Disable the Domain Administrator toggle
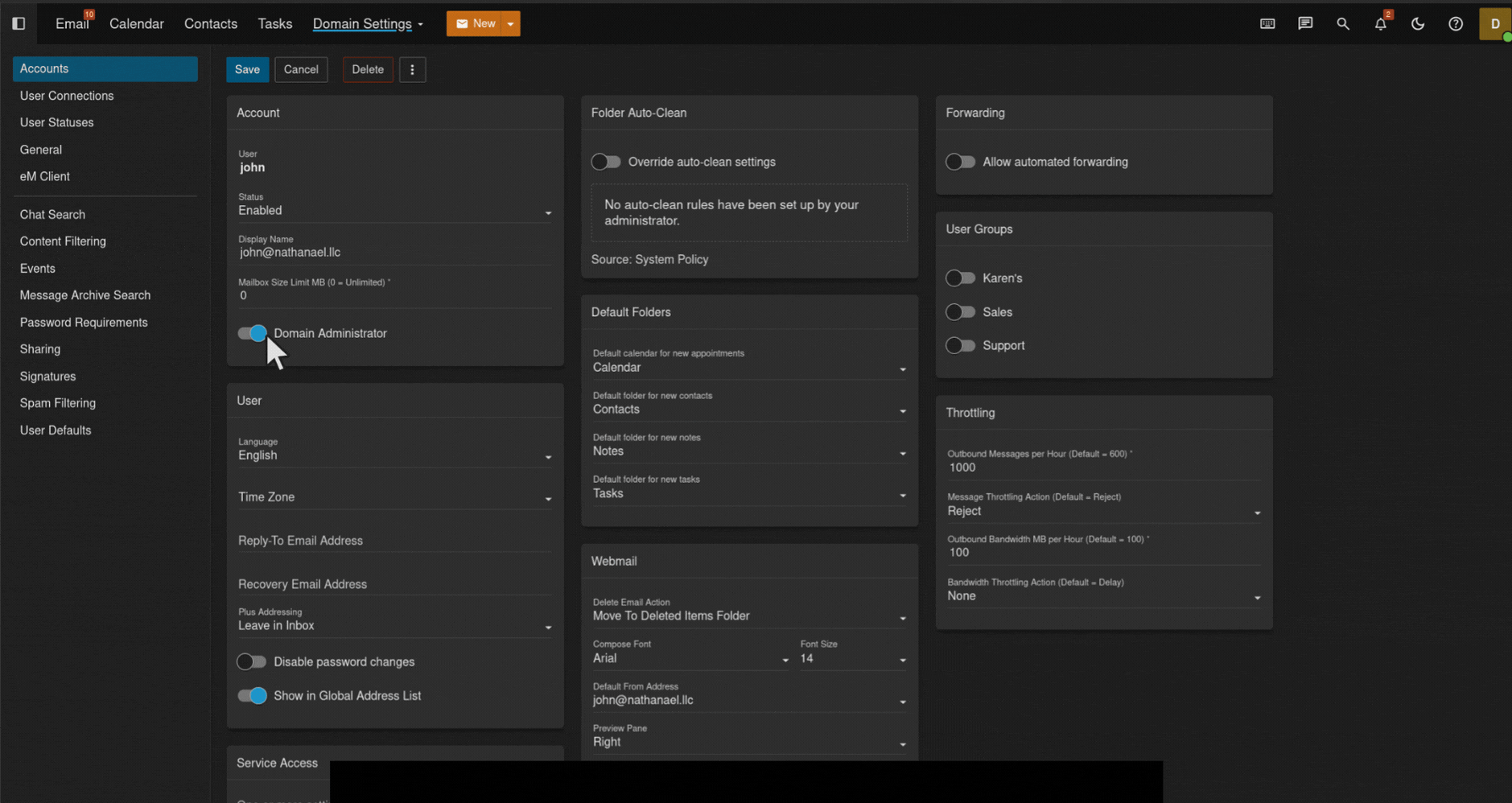 tap(252, 333)
